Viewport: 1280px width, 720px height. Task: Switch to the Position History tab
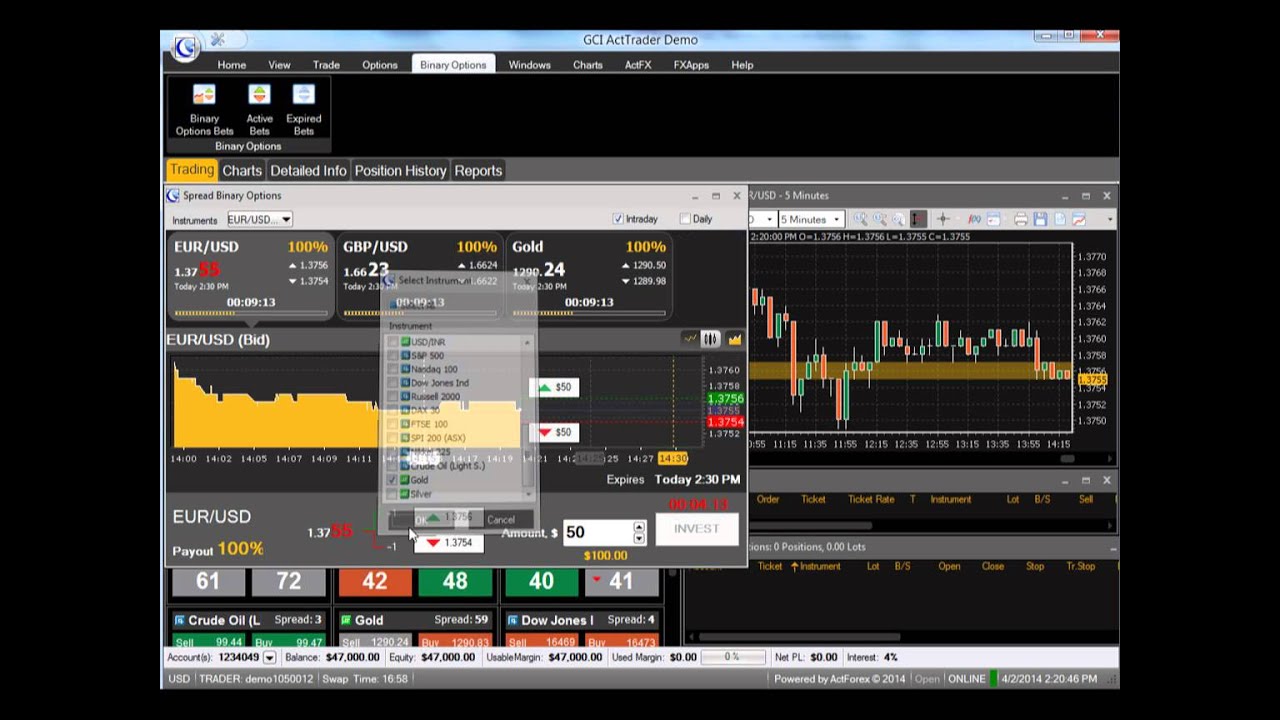point(400,171)
